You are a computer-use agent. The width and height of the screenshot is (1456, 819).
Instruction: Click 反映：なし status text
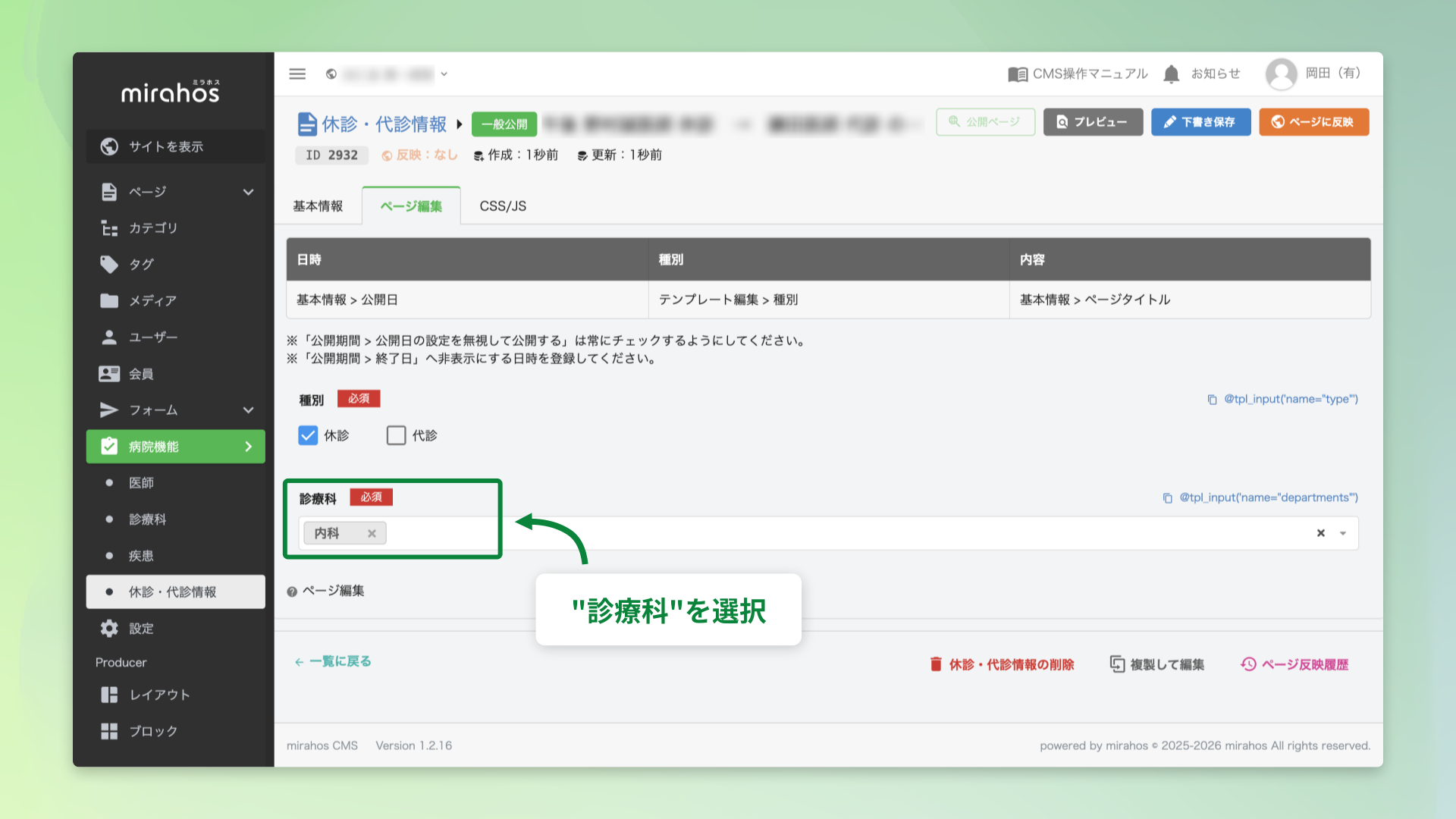420,155
